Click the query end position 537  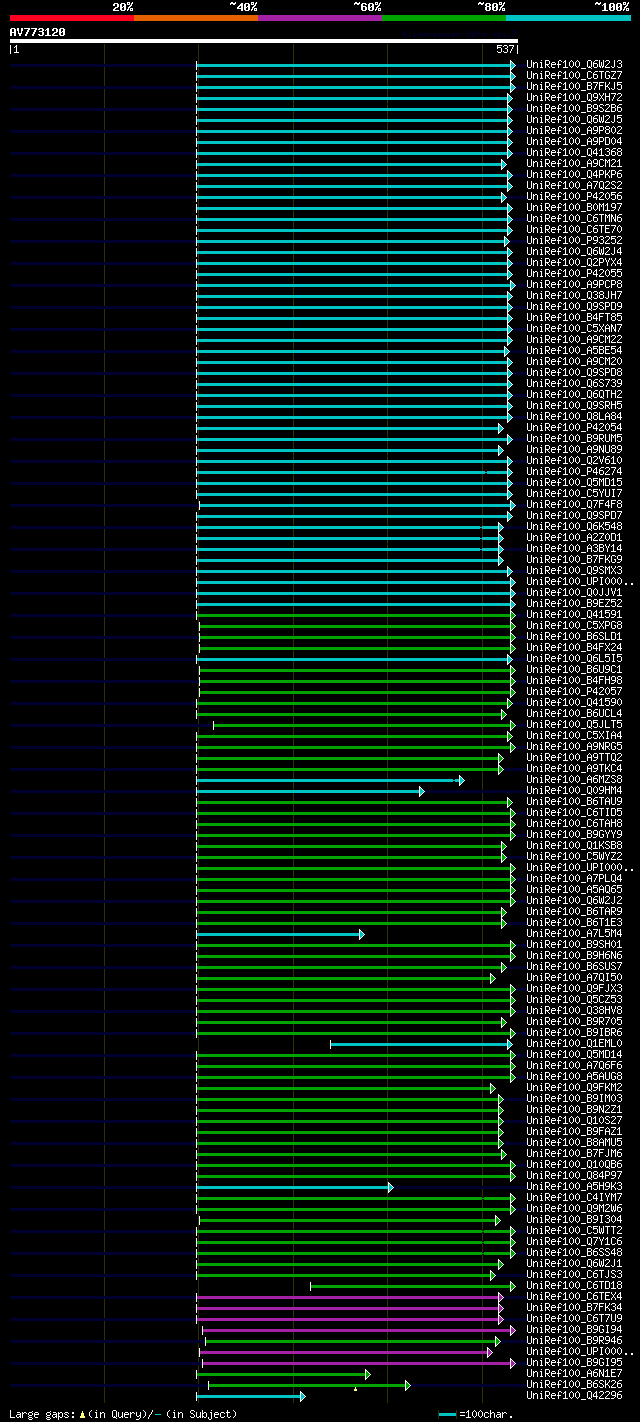(x=505, y=49)
